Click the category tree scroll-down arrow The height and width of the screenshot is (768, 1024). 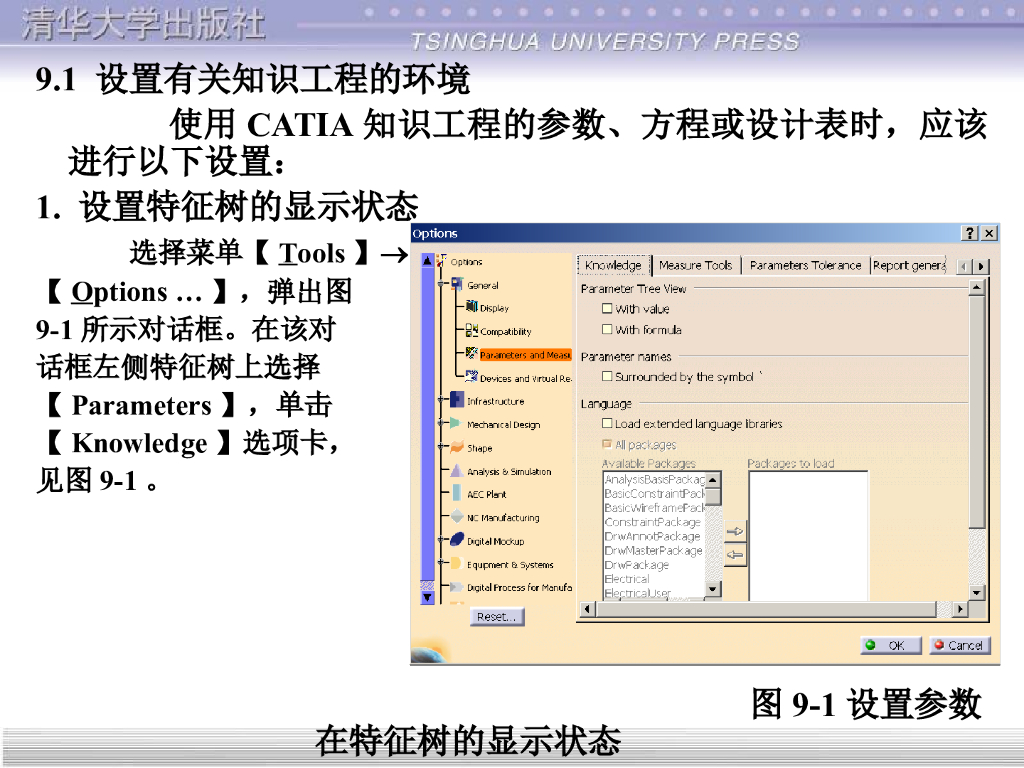[427, 597]
